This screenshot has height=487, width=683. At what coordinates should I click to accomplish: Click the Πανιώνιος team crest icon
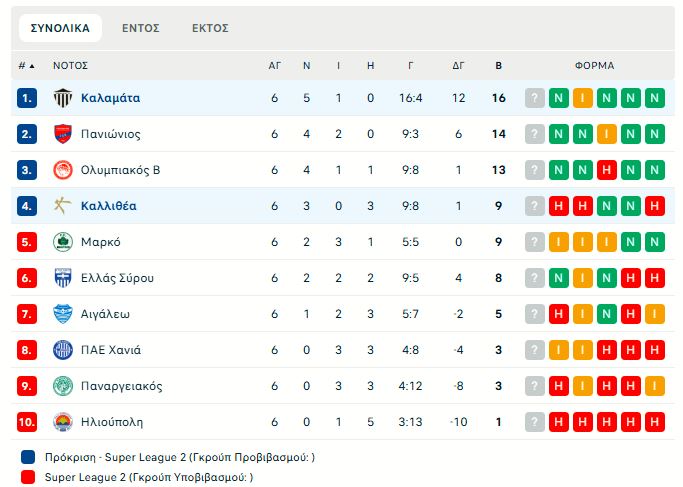[63, 134]
